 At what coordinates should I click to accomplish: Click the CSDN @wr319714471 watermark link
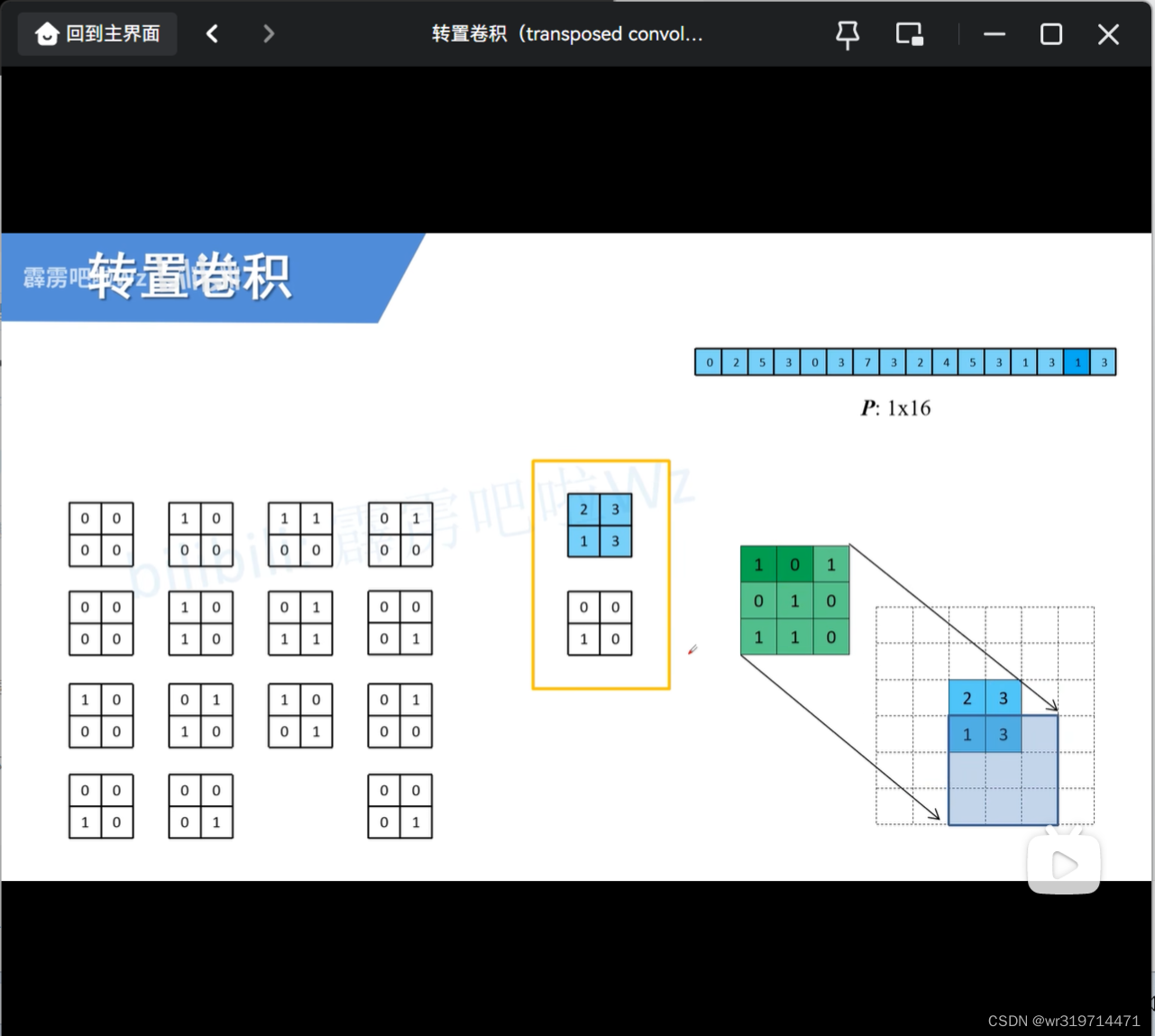(1062, 1020)
